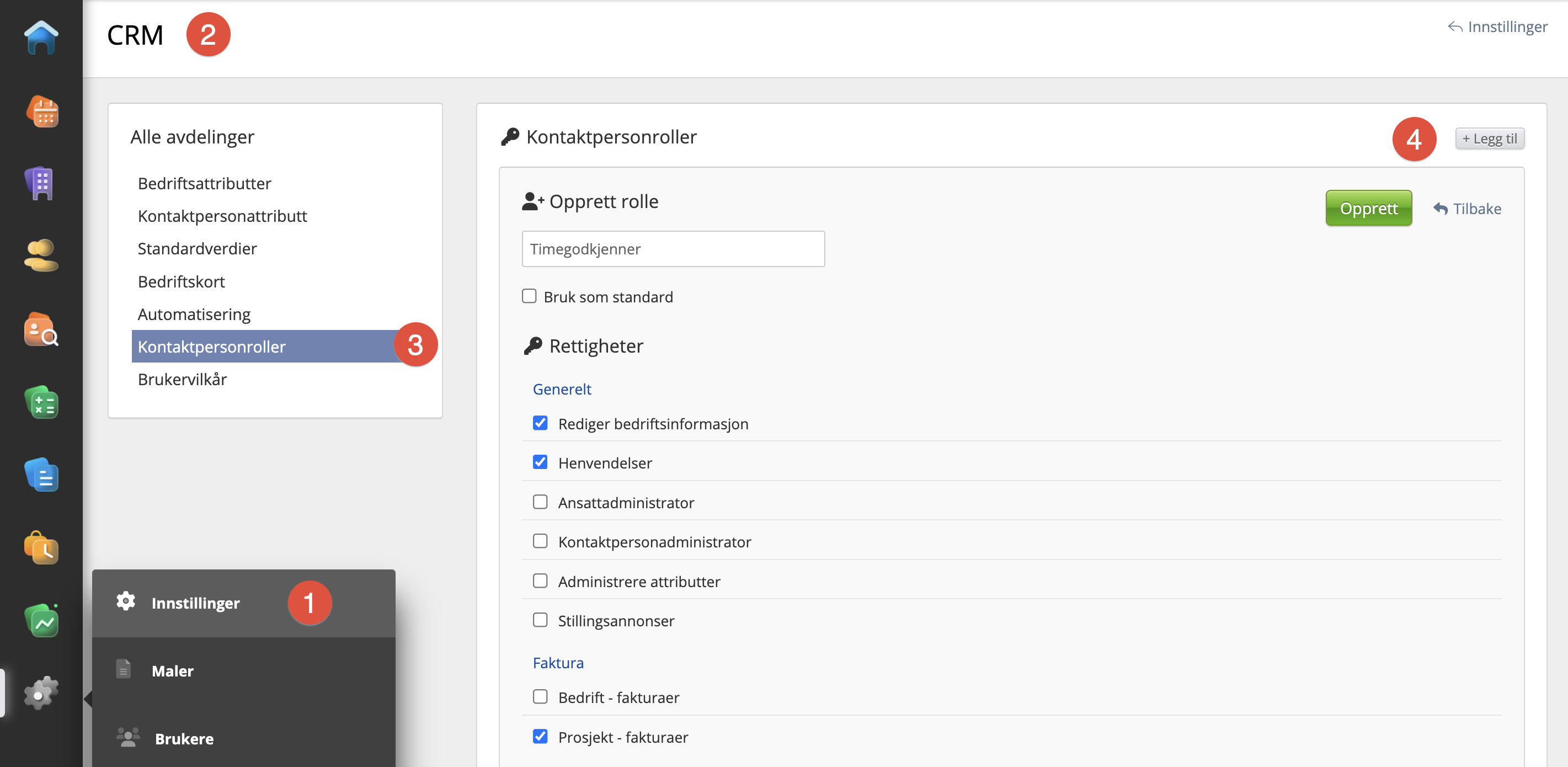Open the orange calendar module icon

(x=41, y=111)
